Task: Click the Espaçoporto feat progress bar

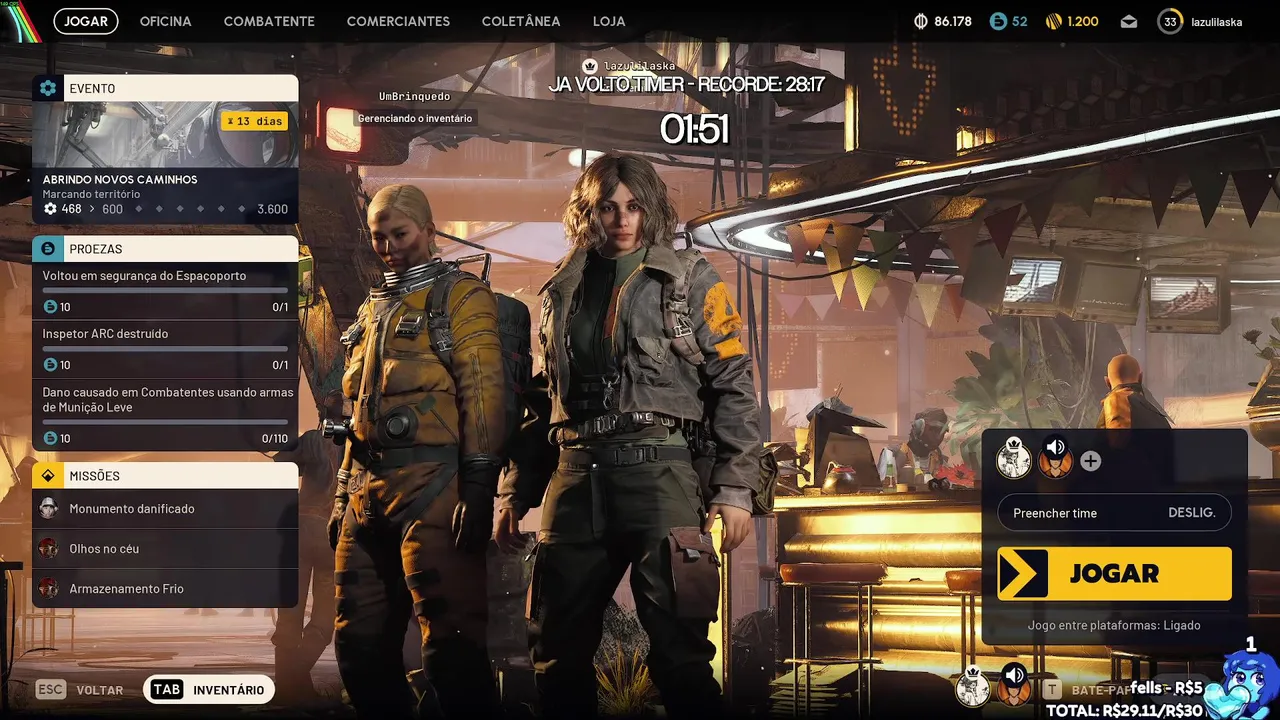Action: (165, 290)
